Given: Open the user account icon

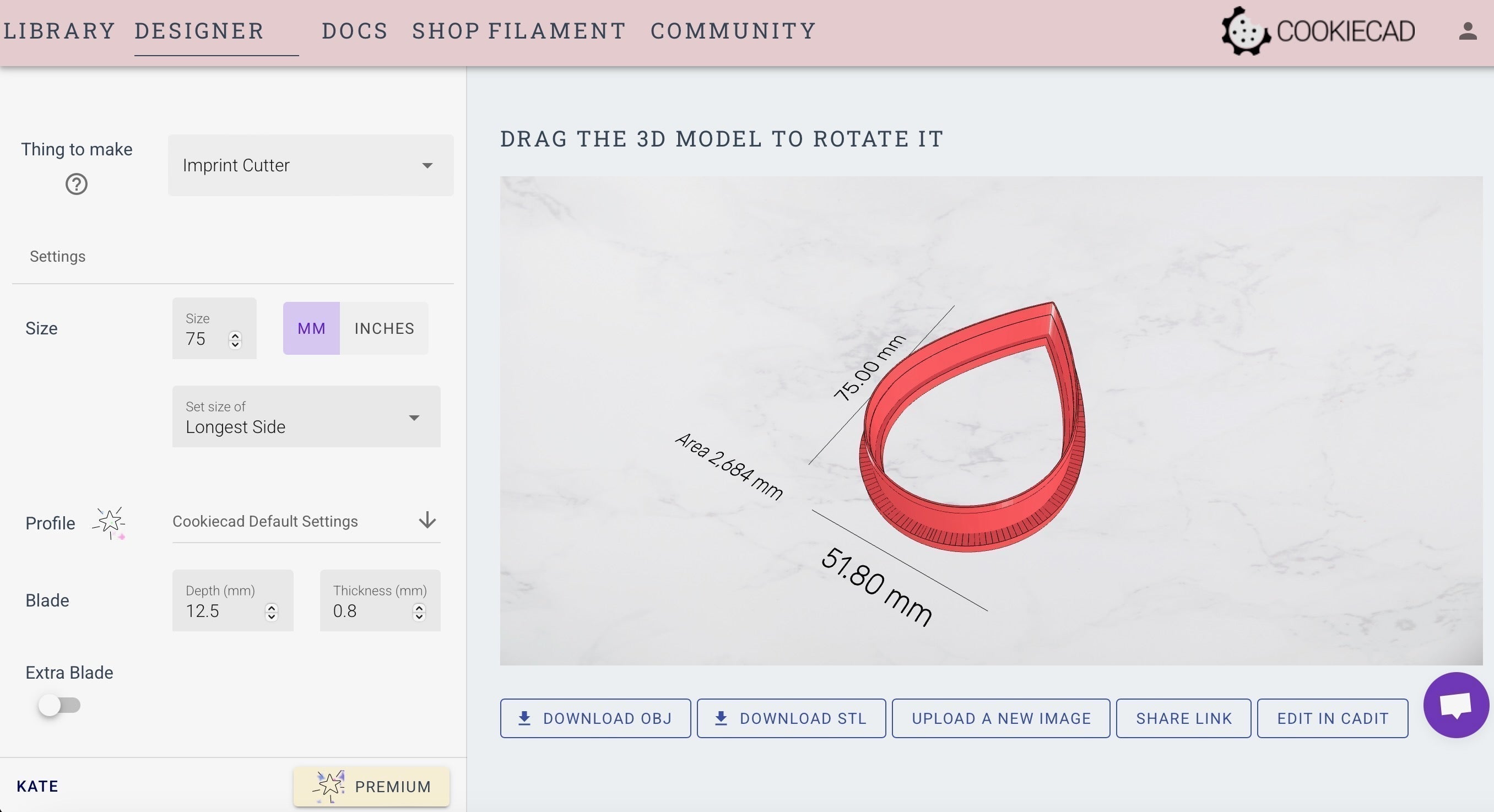Looking at the screenshot, I should click(x=1468, y=31).
